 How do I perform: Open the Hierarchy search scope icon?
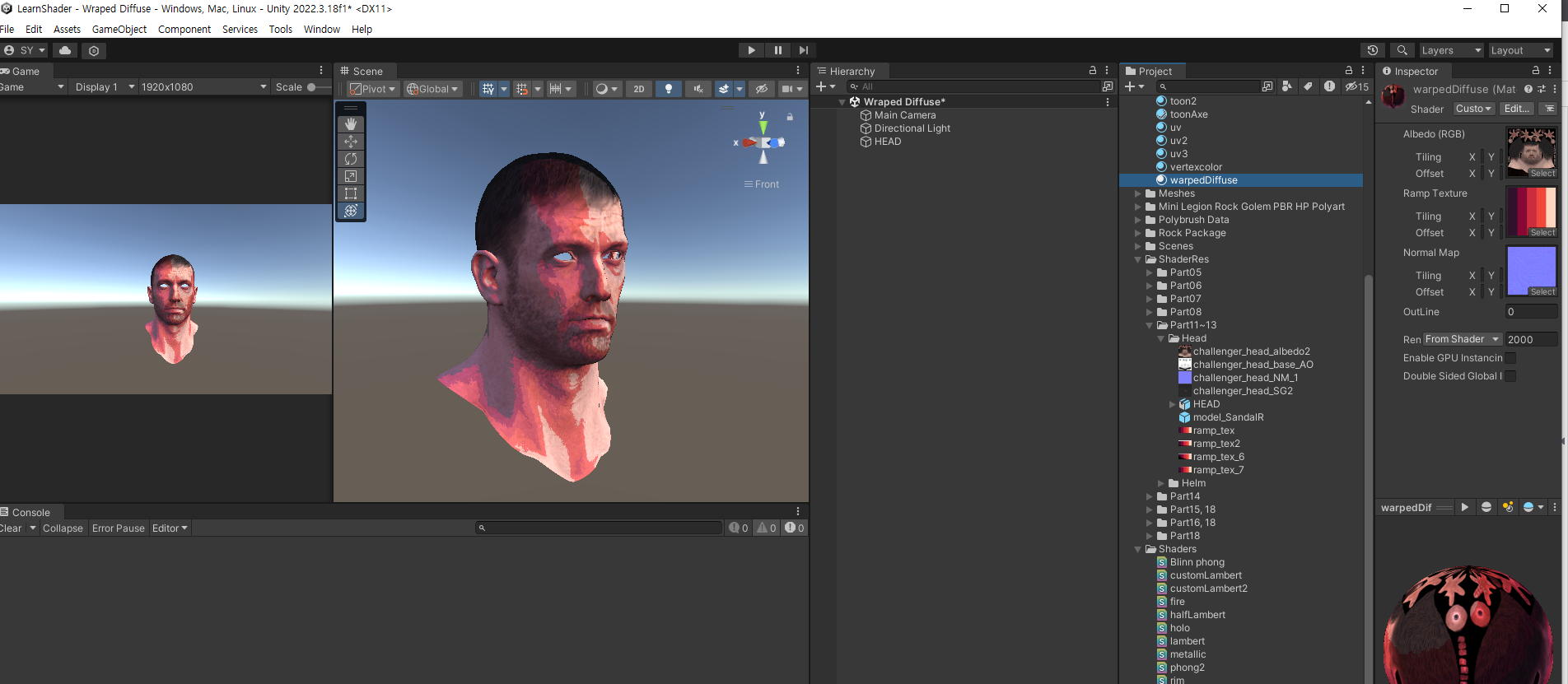pyautogui.click(x=1108, y=86)
